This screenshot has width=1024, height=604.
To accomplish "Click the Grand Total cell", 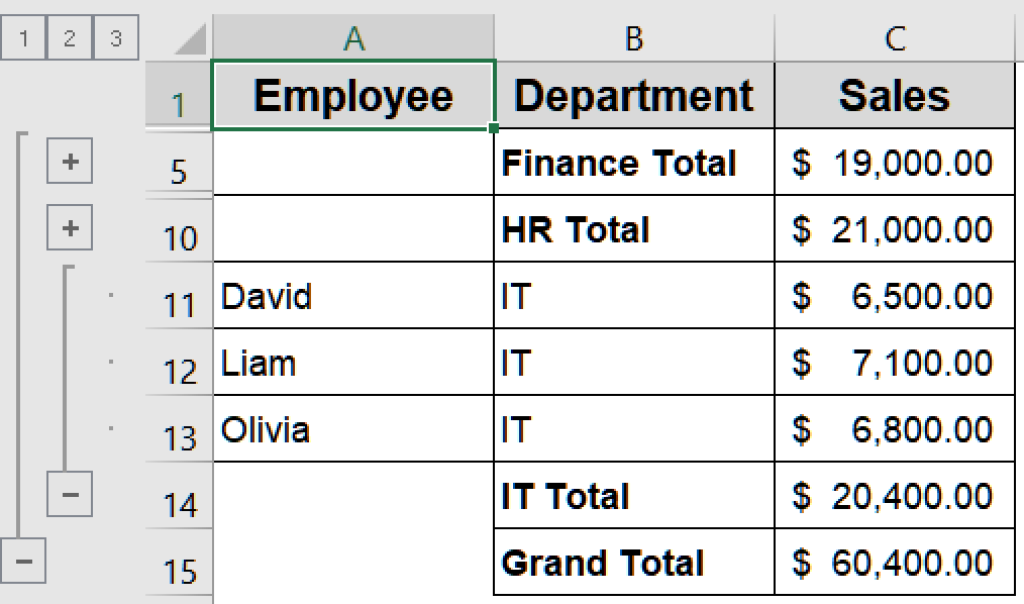I will pyautogui.click(x=634, y=562).
